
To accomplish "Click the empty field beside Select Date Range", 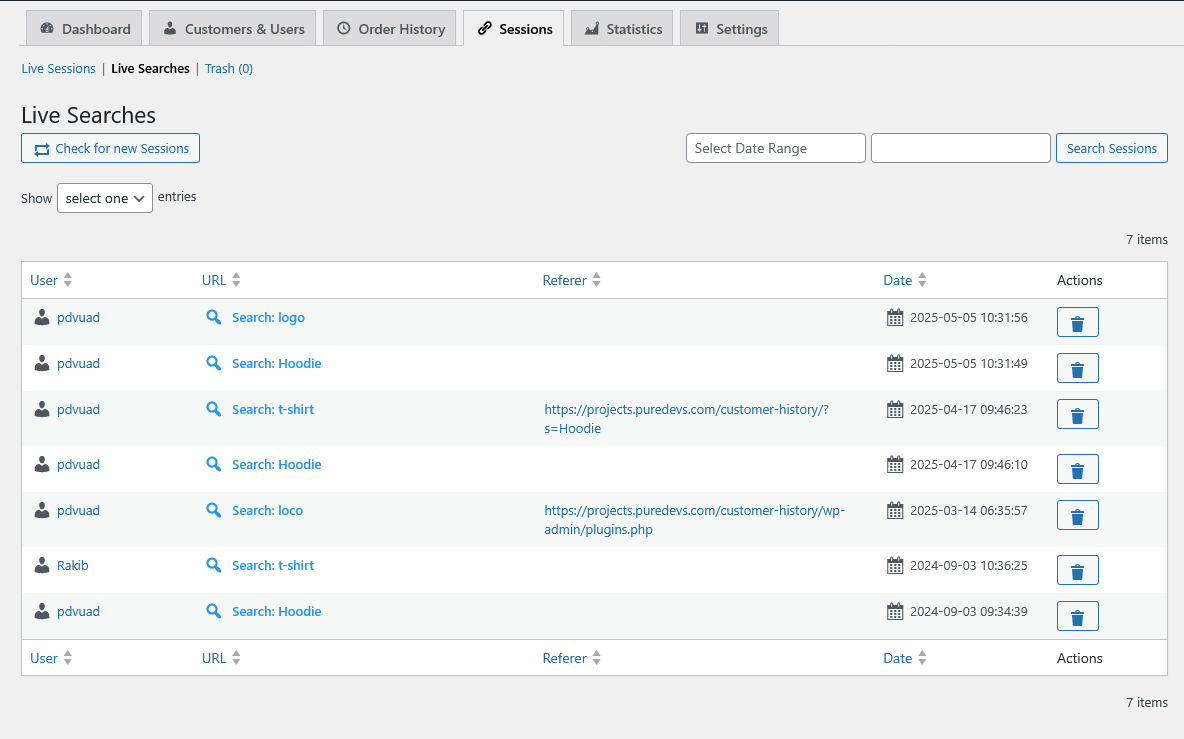I will 960,147.
